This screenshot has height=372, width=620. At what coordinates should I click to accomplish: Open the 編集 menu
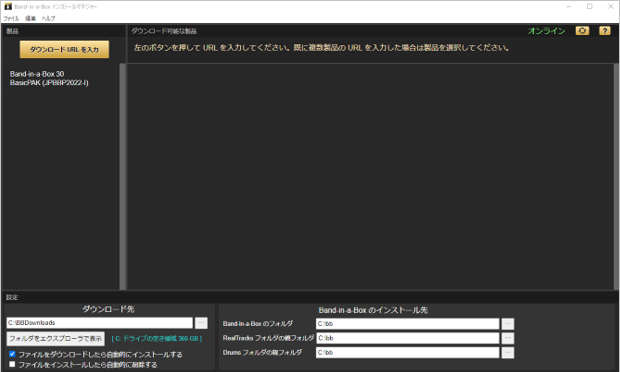tap(30, 18)
